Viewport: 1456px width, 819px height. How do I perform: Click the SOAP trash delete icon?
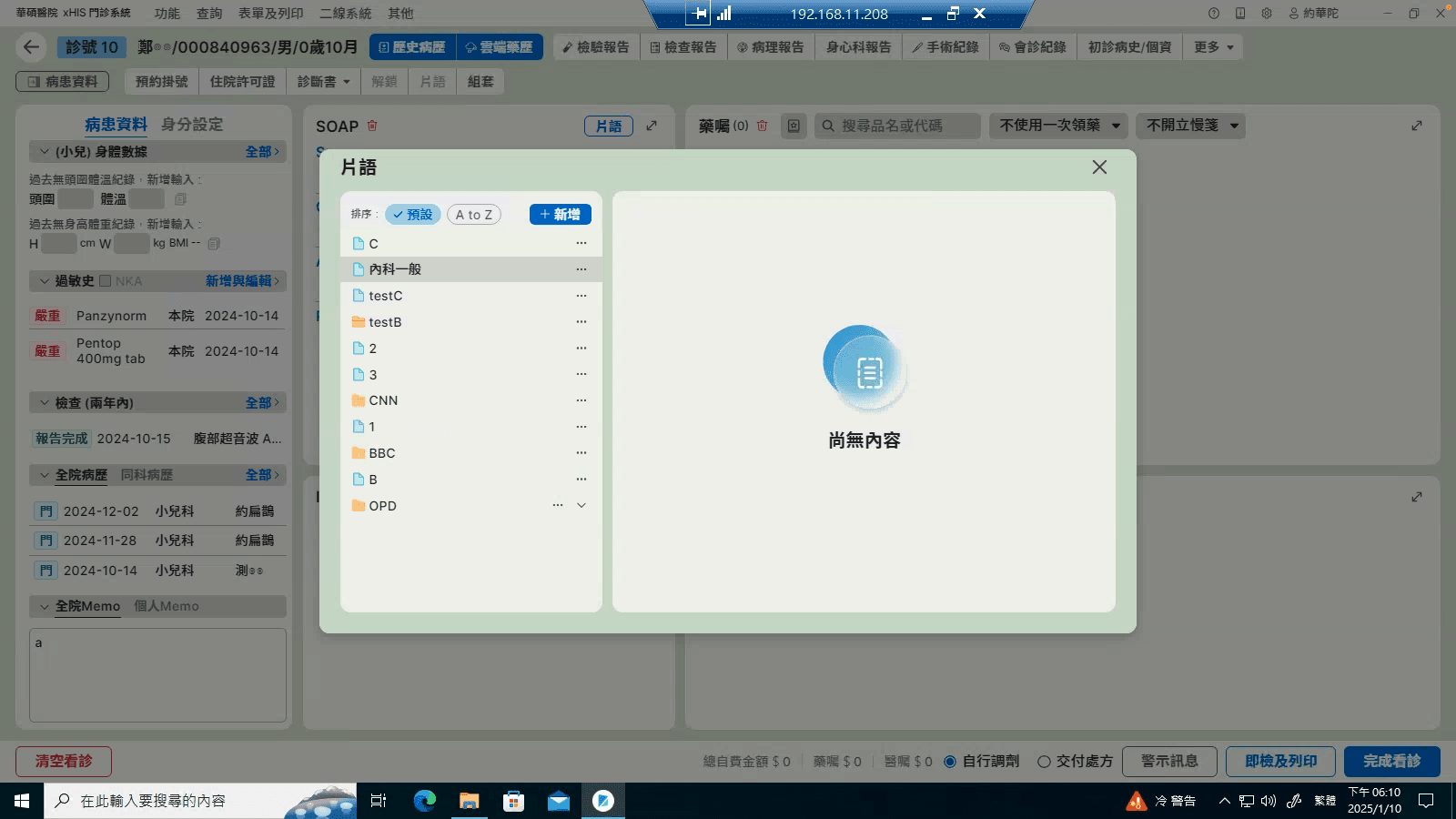[372, 126]
